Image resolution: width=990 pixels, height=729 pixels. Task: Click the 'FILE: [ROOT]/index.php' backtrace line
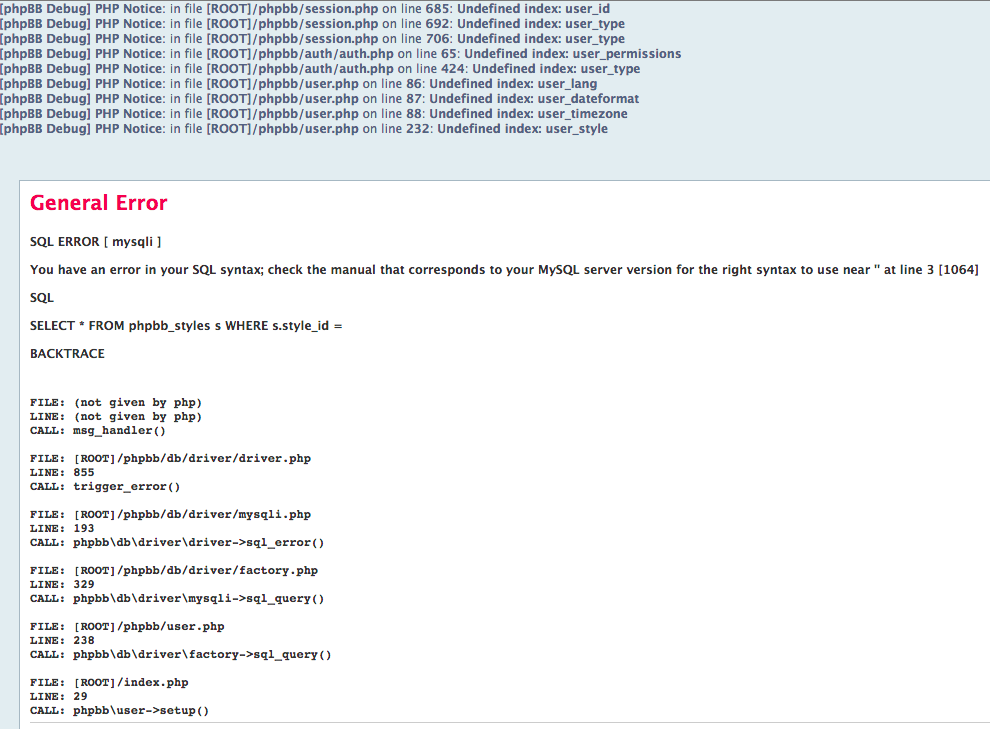pos(109,682)
